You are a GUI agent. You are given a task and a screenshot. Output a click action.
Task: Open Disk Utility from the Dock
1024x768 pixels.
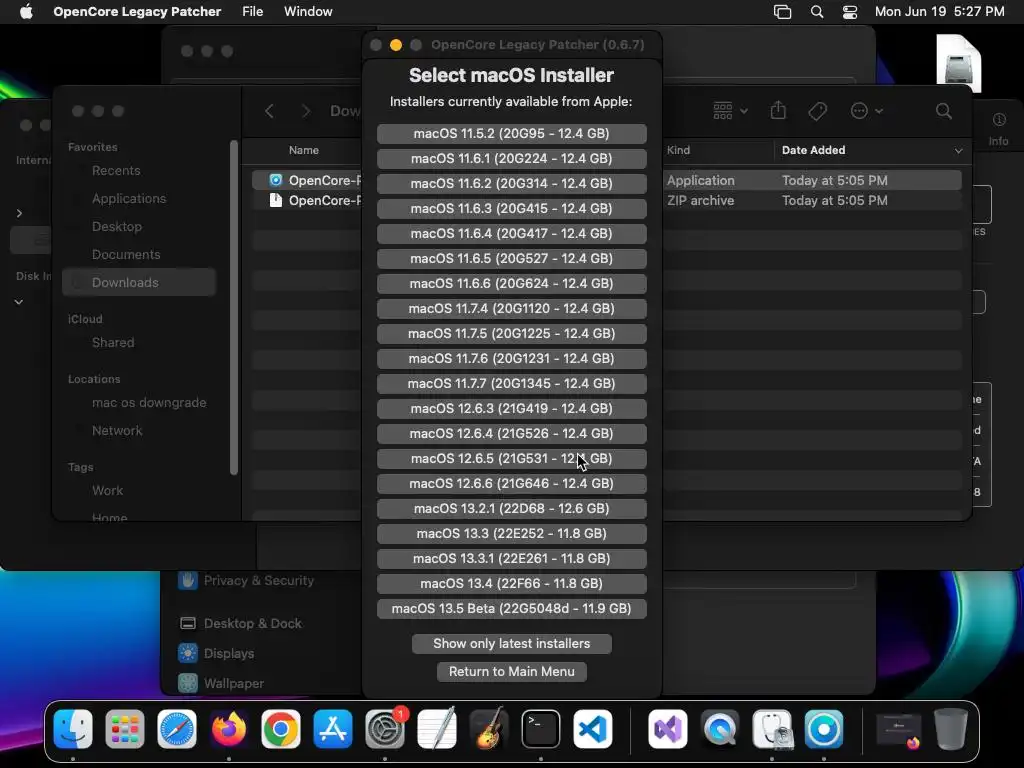point(772,729)
